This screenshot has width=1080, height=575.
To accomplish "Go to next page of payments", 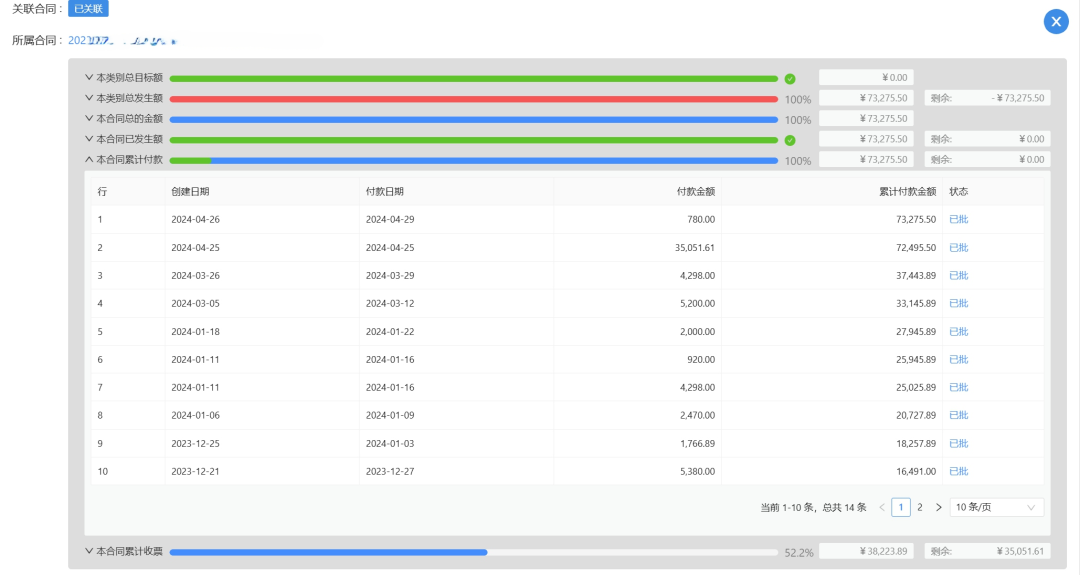I will pyautogui.click(x=938, y=507).
